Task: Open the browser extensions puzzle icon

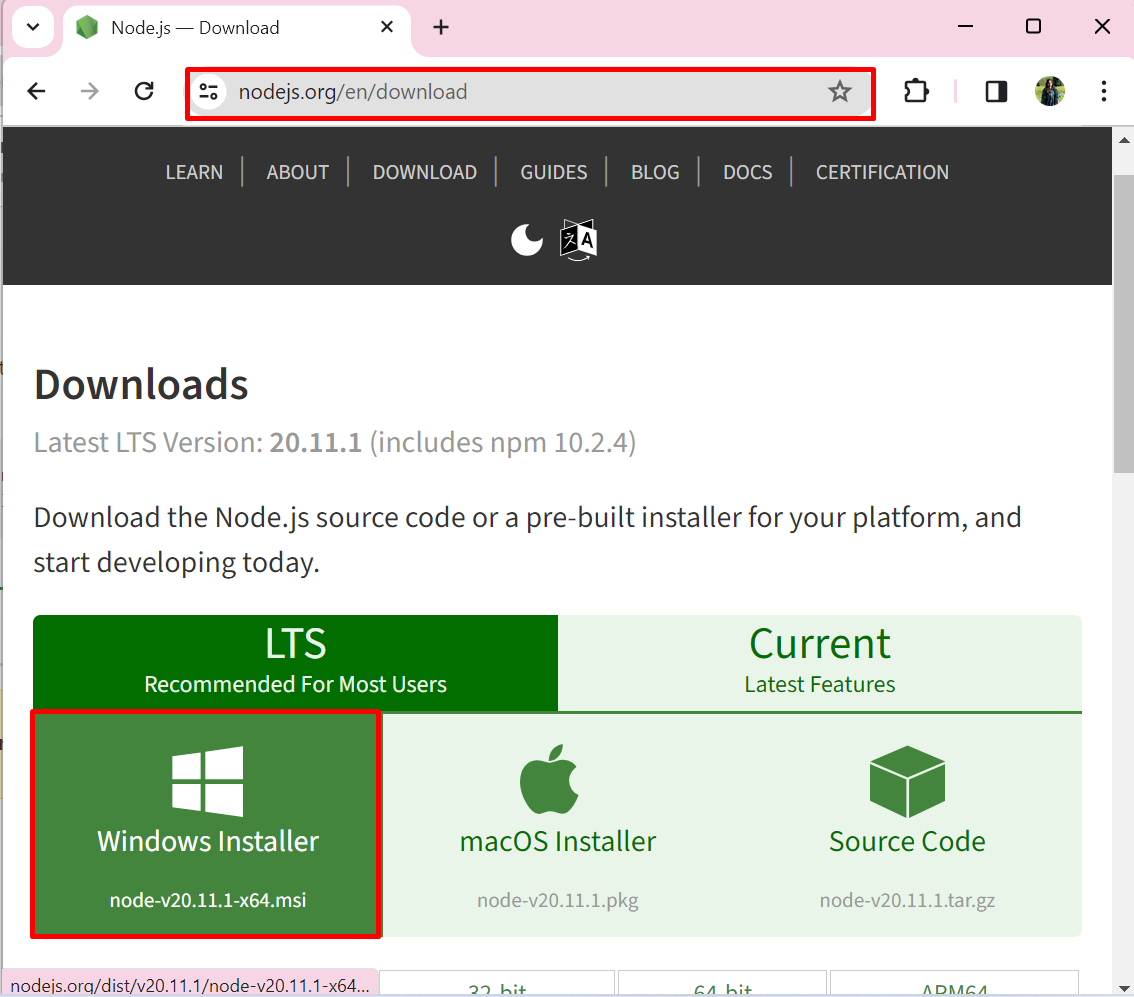Action: pos(916,91)
